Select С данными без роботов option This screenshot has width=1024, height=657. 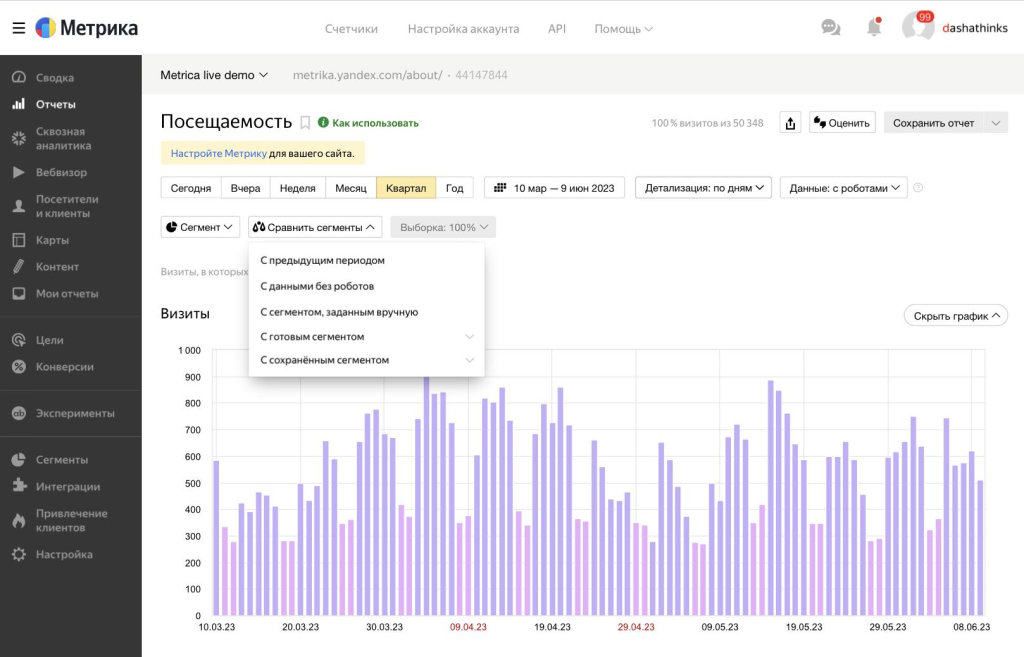(x=316, y=286)
